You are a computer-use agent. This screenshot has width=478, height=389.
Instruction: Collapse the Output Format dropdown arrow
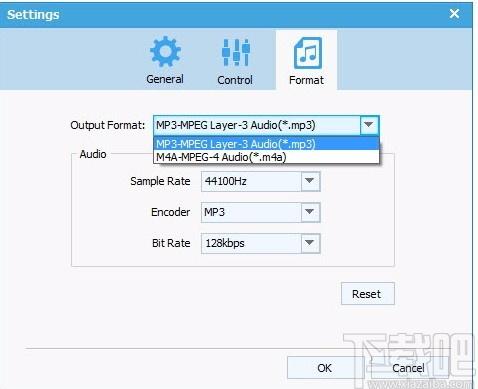tap(369, 125)
